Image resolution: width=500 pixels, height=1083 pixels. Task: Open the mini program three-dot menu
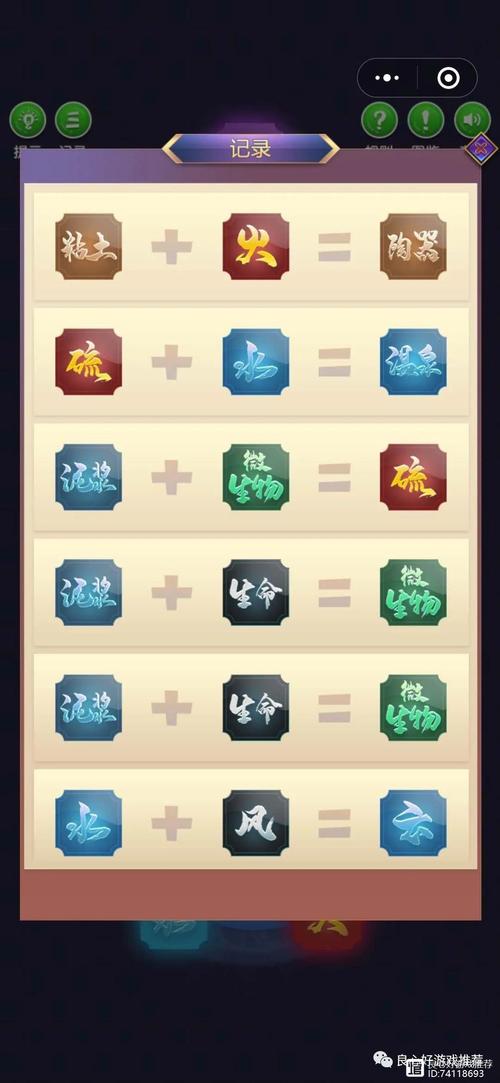point(387,77)
